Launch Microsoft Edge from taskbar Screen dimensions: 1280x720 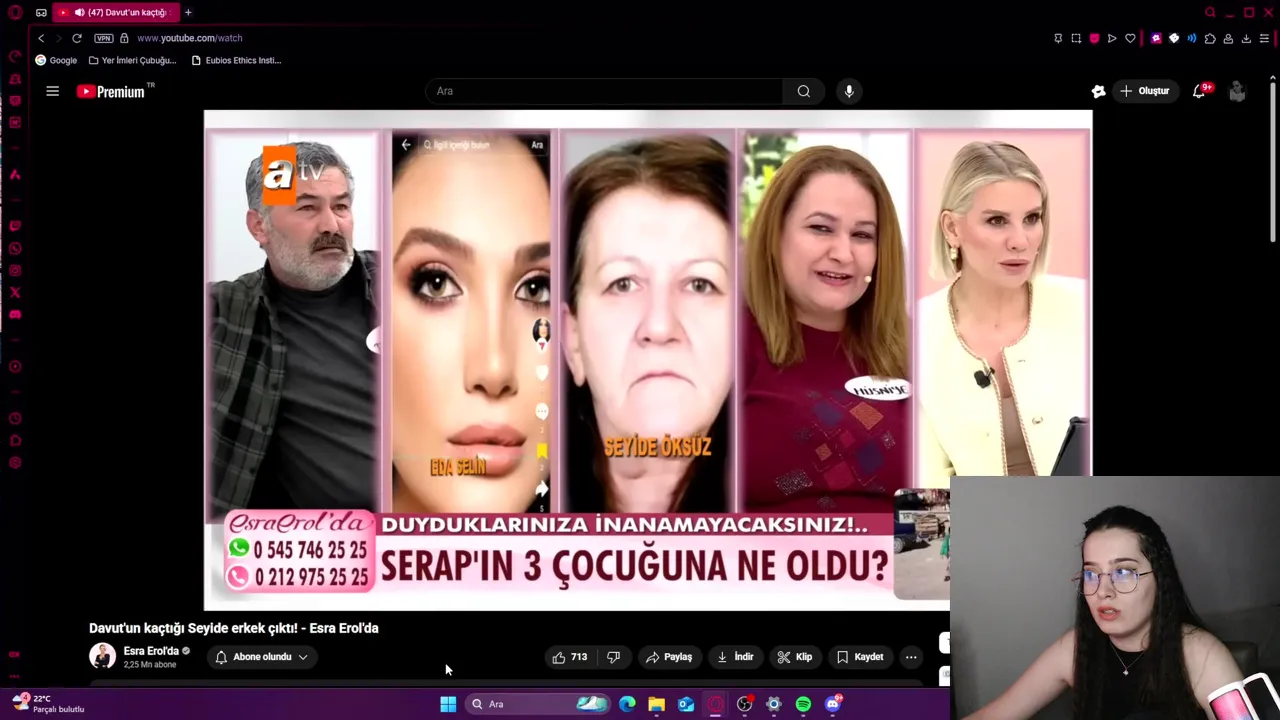[627, 704]
